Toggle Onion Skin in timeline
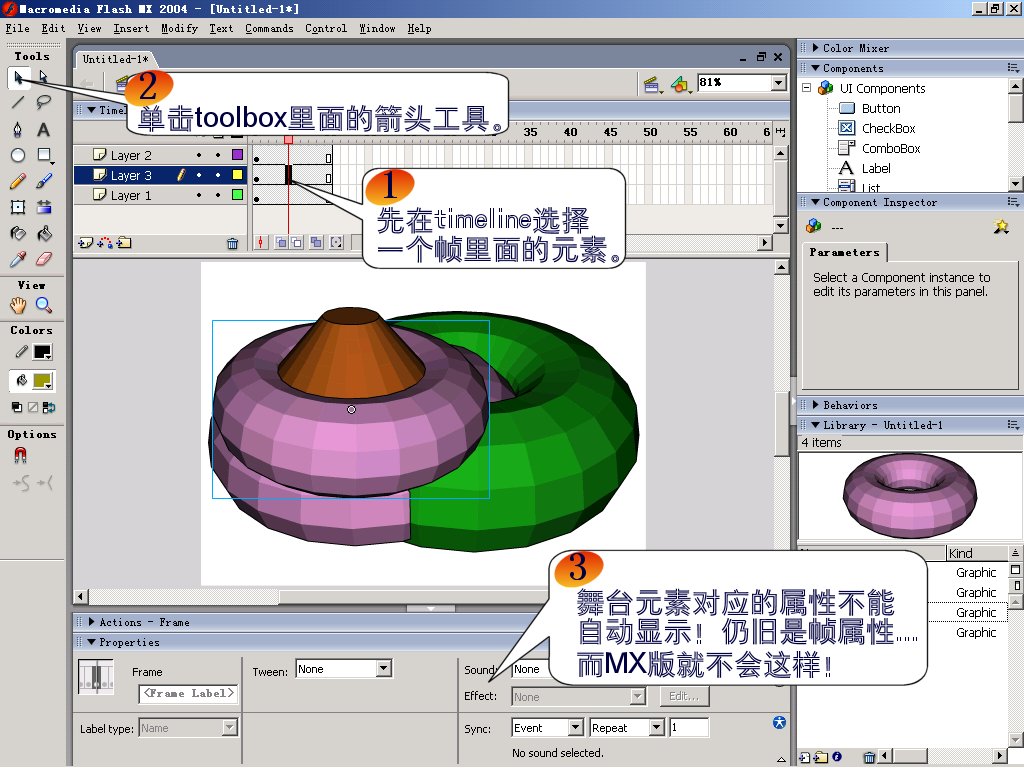 281,243
